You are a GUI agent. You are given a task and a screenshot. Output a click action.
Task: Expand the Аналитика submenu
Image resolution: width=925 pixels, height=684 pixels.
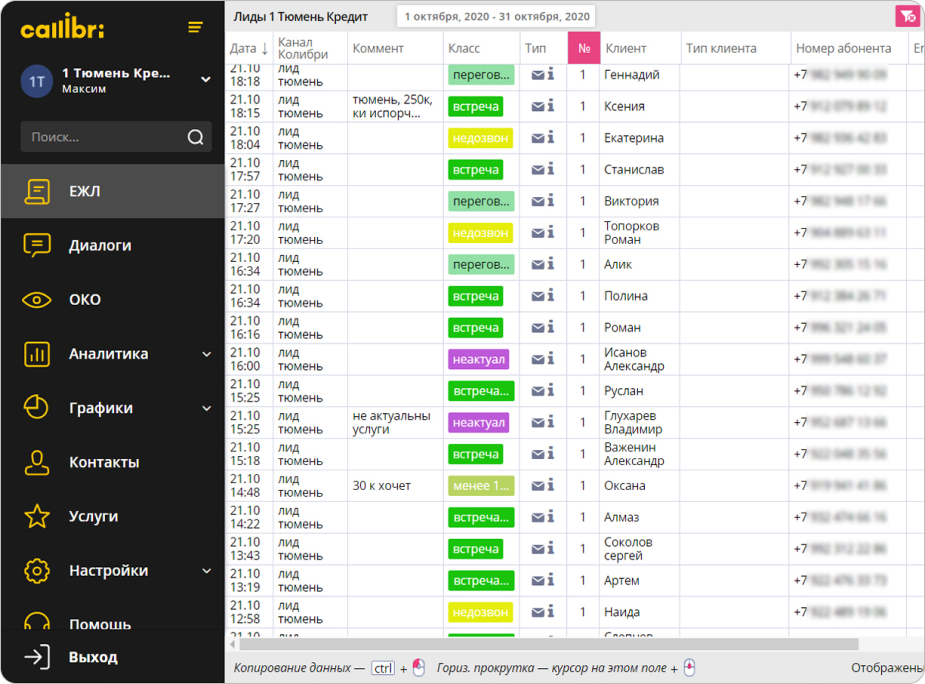206,354
